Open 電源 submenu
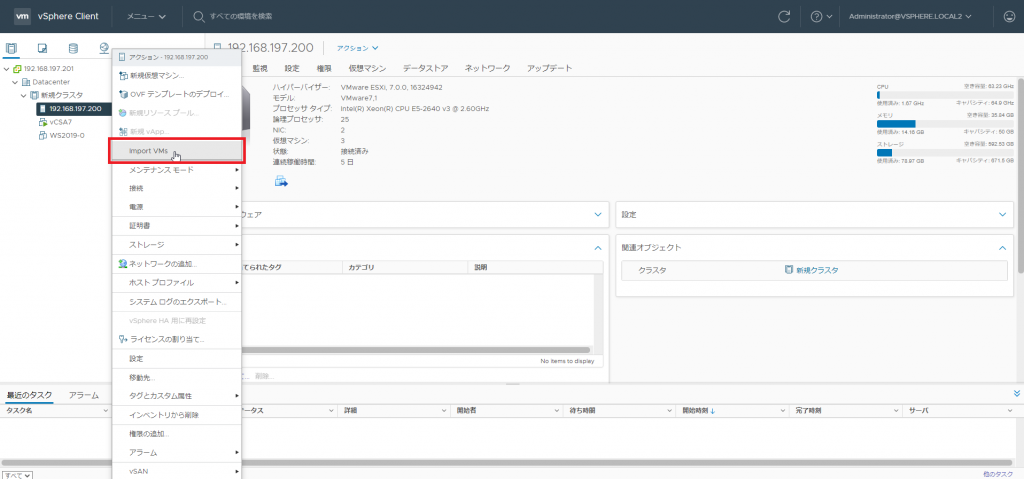This screenshot has height=479, width=1024. pos(177,206)
